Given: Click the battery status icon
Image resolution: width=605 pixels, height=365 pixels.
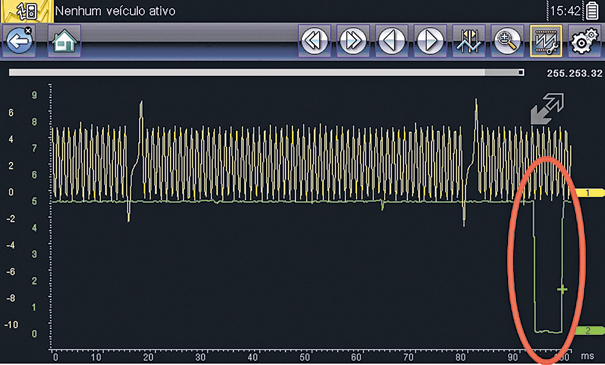Looking at the screenshot, I should click(x=592, y=11).
